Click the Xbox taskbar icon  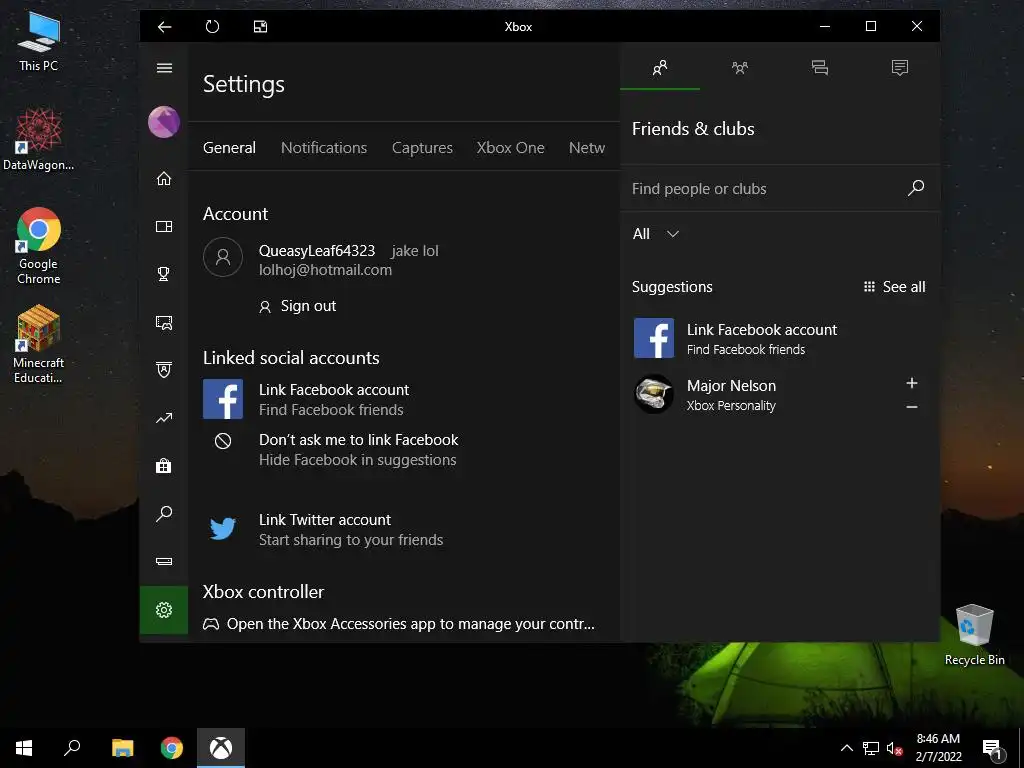(x=221, y=748)
